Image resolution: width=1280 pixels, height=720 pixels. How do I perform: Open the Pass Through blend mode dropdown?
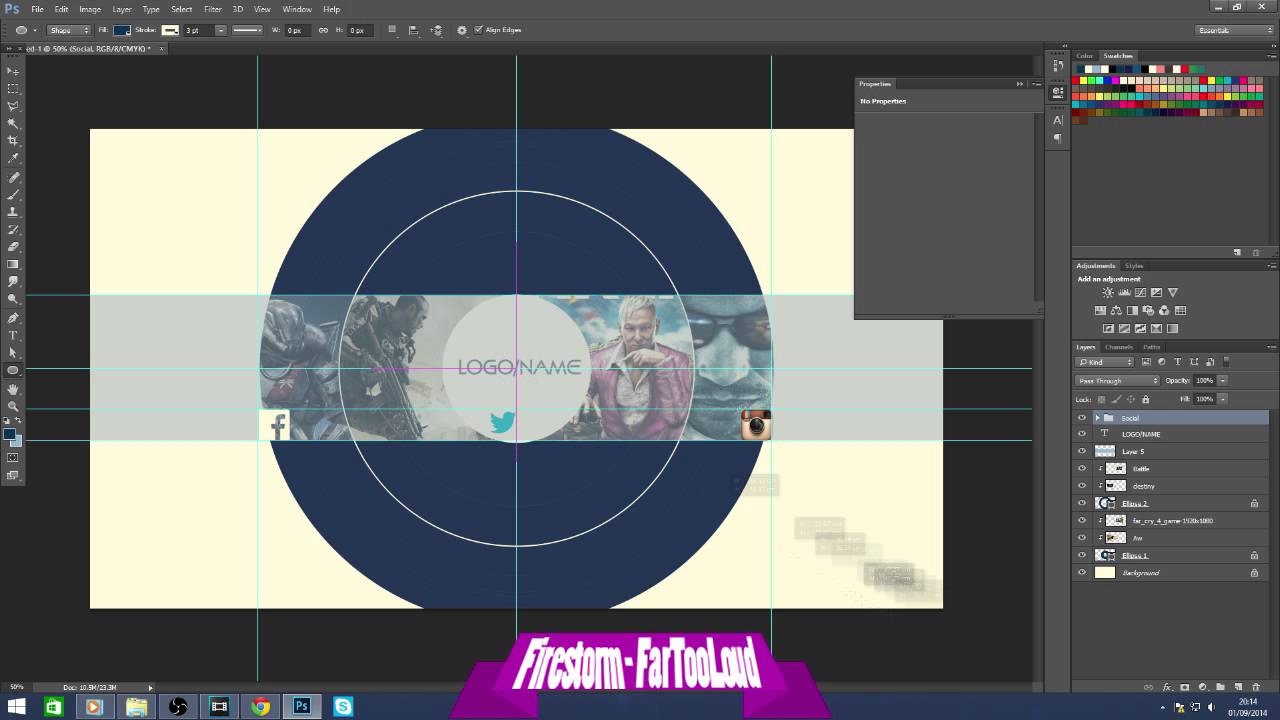point(1118,381)
